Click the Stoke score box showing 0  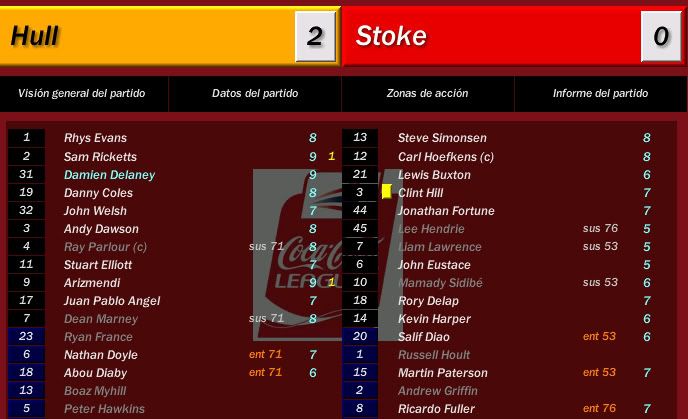click(x=661, y=36)
